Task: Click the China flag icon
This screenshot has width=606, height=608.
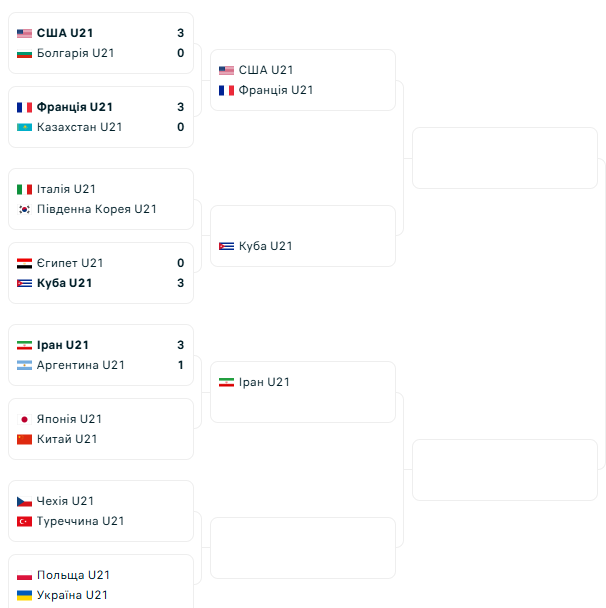Action: 24,439
